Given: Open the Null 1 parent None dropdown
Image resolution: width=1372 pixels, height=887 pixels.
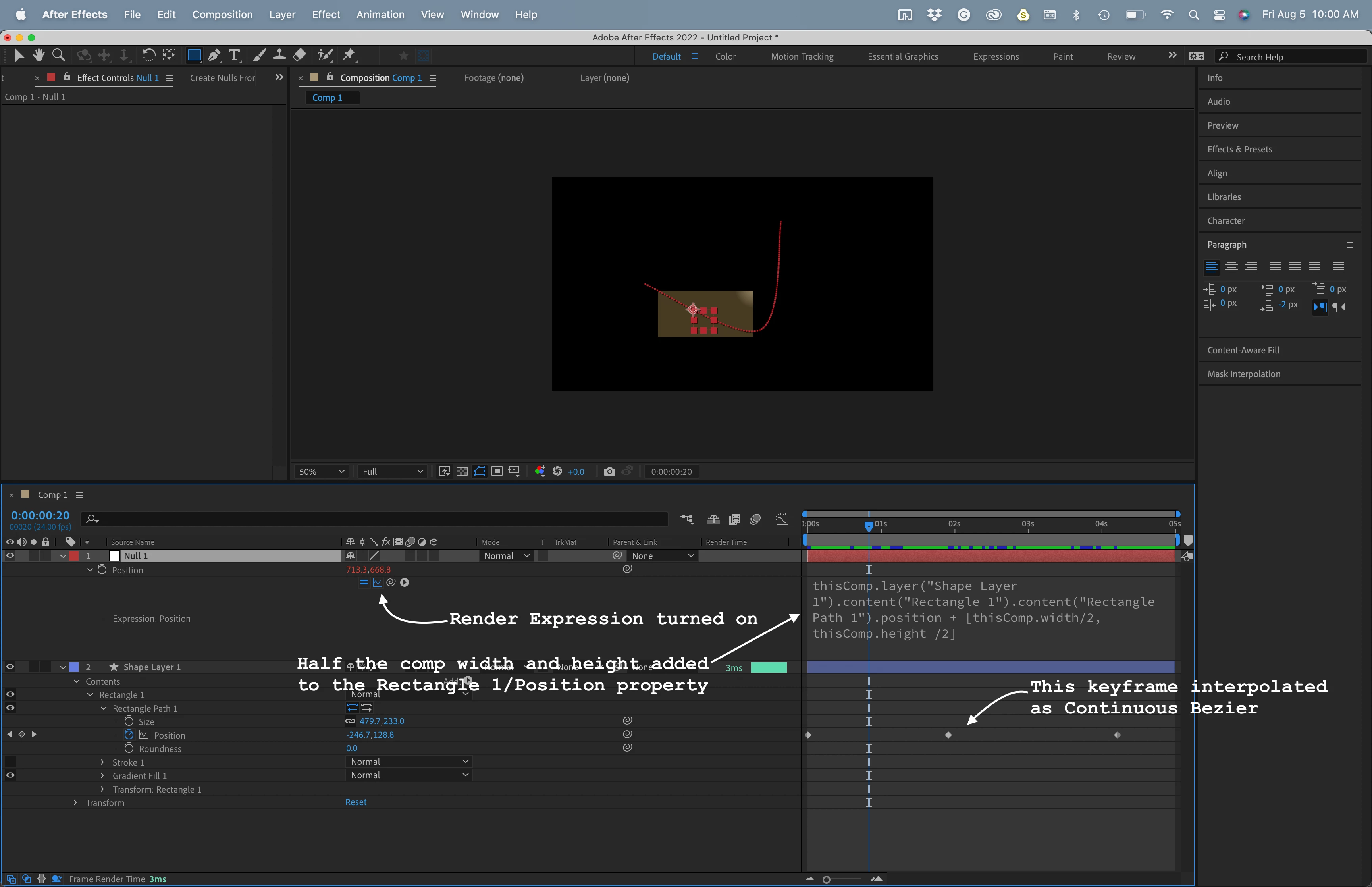Looking at the screenshot, I should pyautogui.click(x=662, y=556).
